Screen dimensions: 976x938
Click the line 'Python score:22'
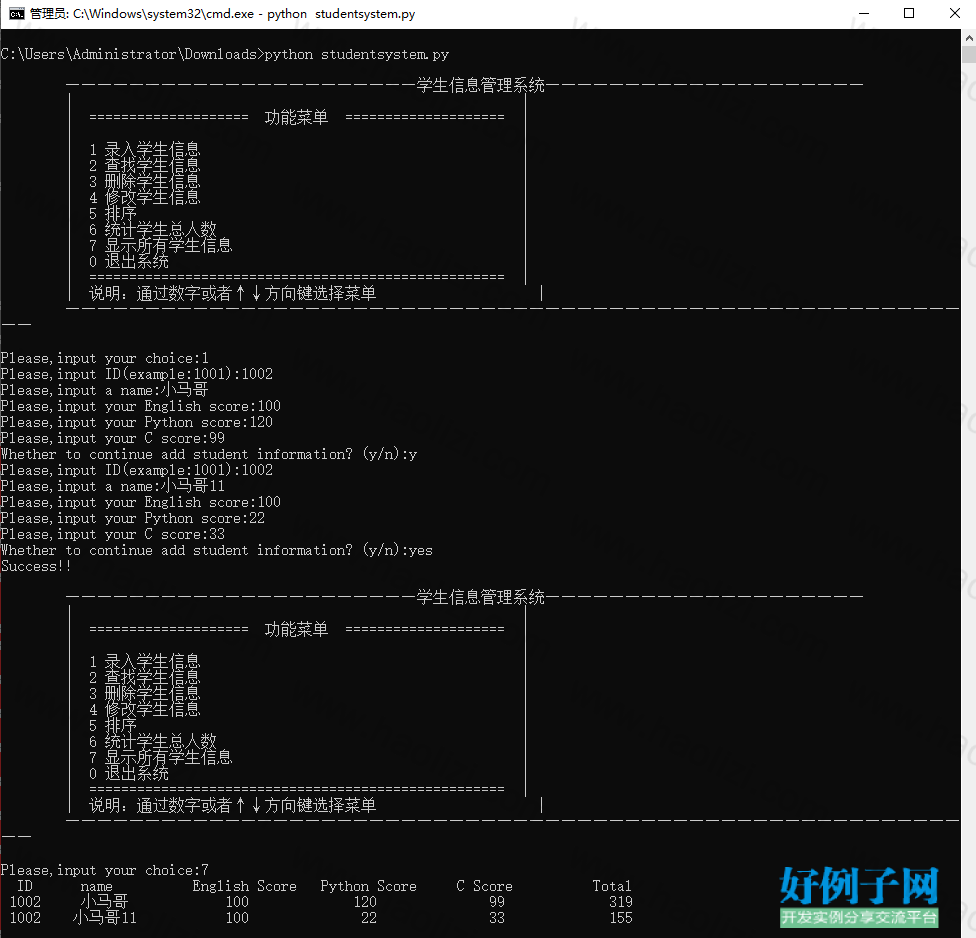tap(133, 518)
